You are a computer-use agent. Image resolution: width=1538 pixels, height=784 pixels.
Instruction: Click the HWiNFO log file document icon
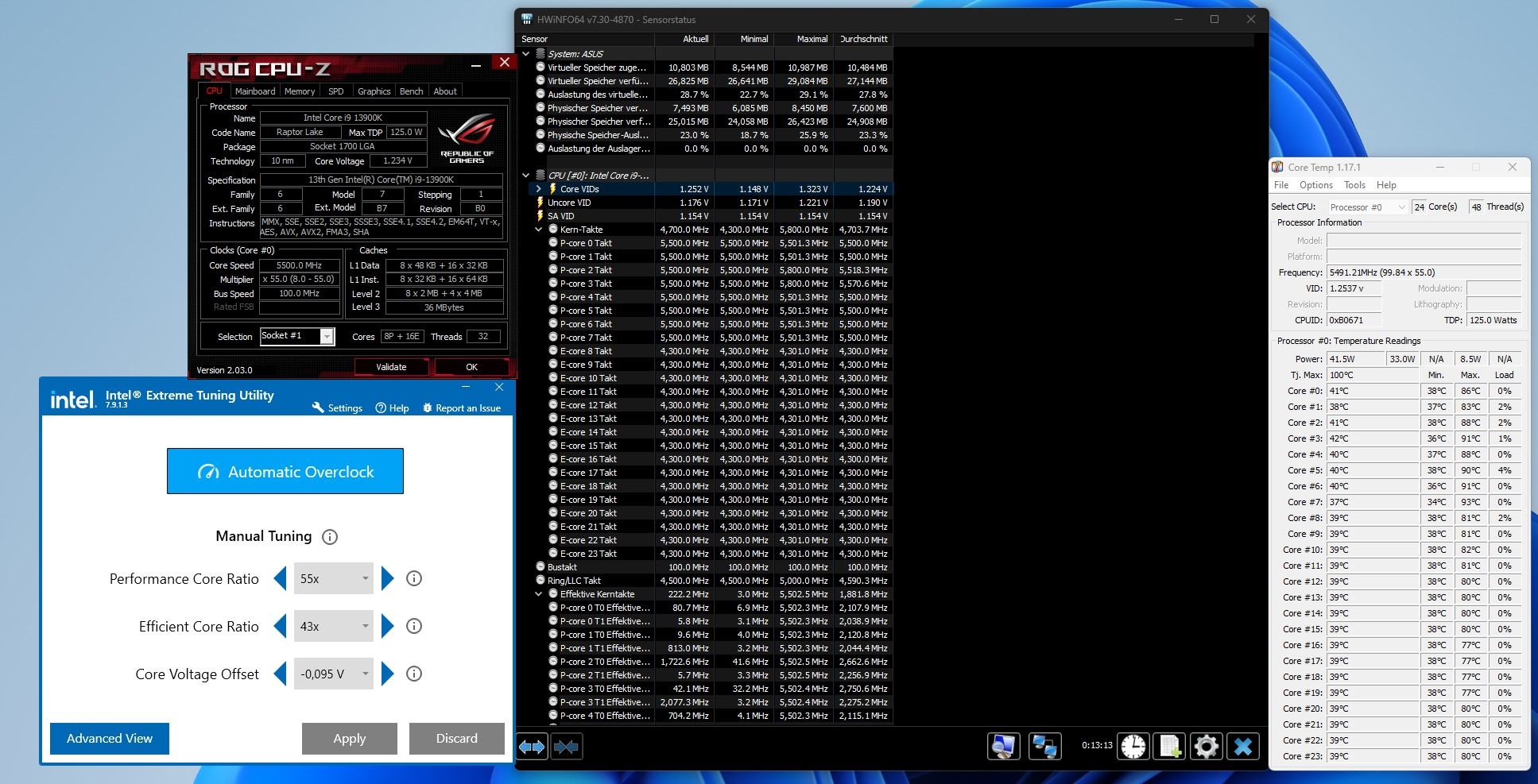tap(1170, 747)
